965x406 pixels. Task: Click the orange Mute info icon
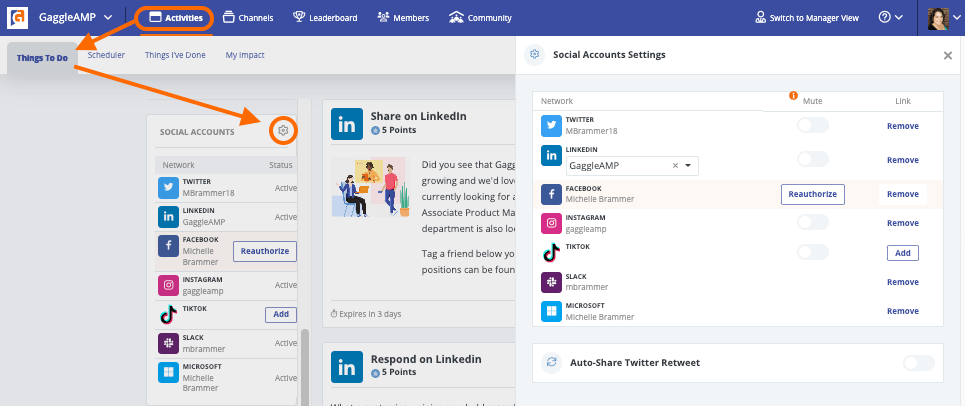pyautogui.click(x=793, y=96)
